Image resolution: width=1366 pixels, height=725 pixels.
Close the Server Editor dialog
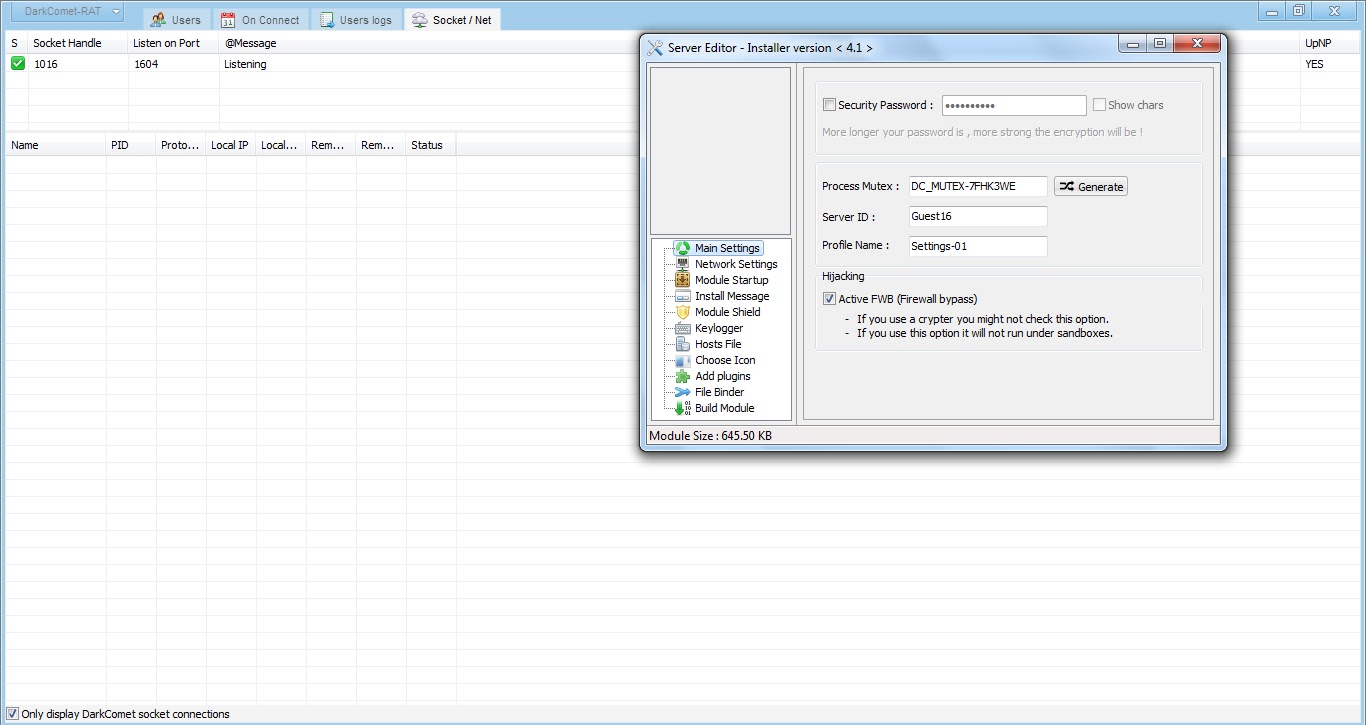1196,44
